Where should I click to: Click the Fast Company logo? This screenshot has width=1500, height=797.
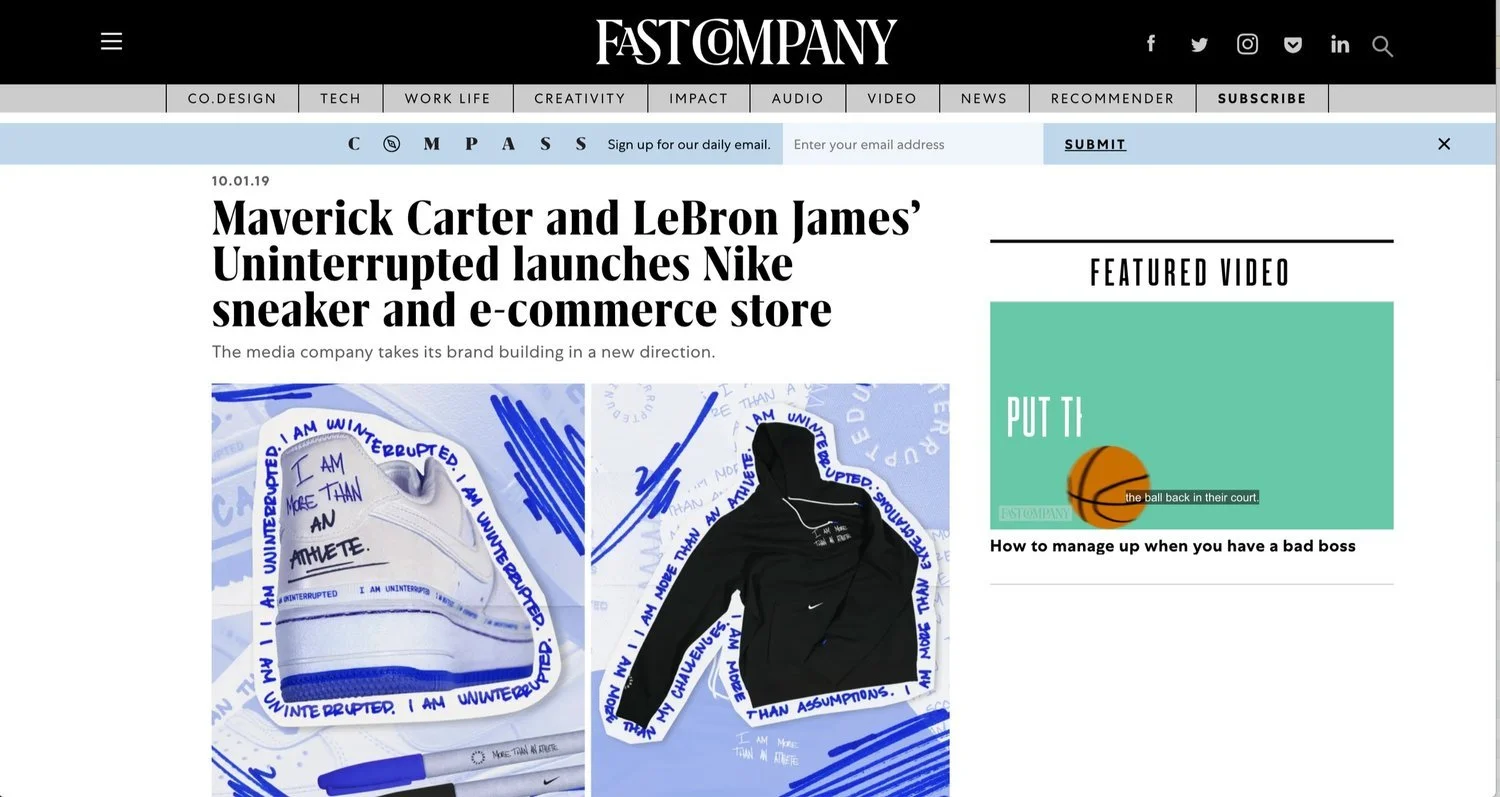coord(747,42)
